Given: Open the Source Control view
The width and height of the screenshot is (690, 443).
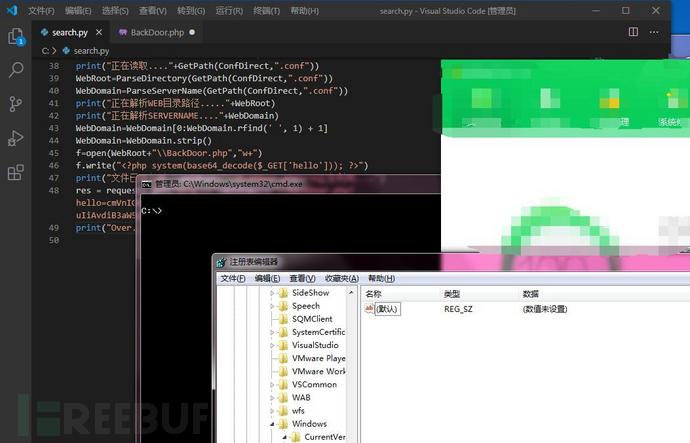Looking at the screenshot, I should pos(16,104).
